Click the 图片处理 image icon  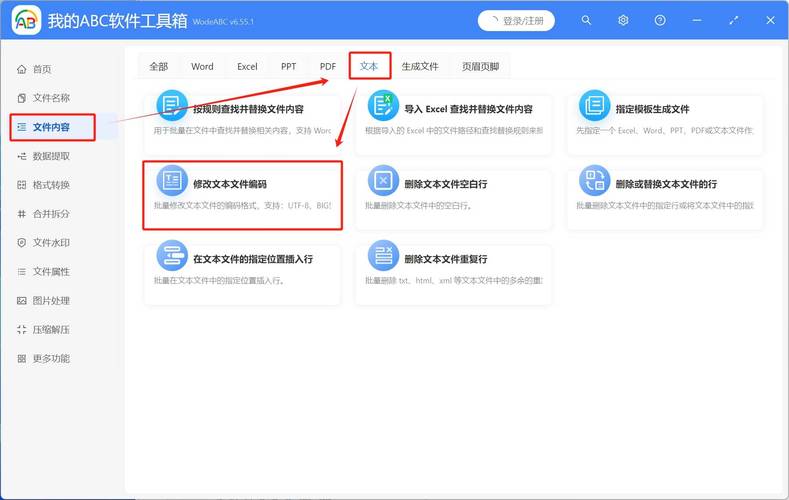click(22, 301)
